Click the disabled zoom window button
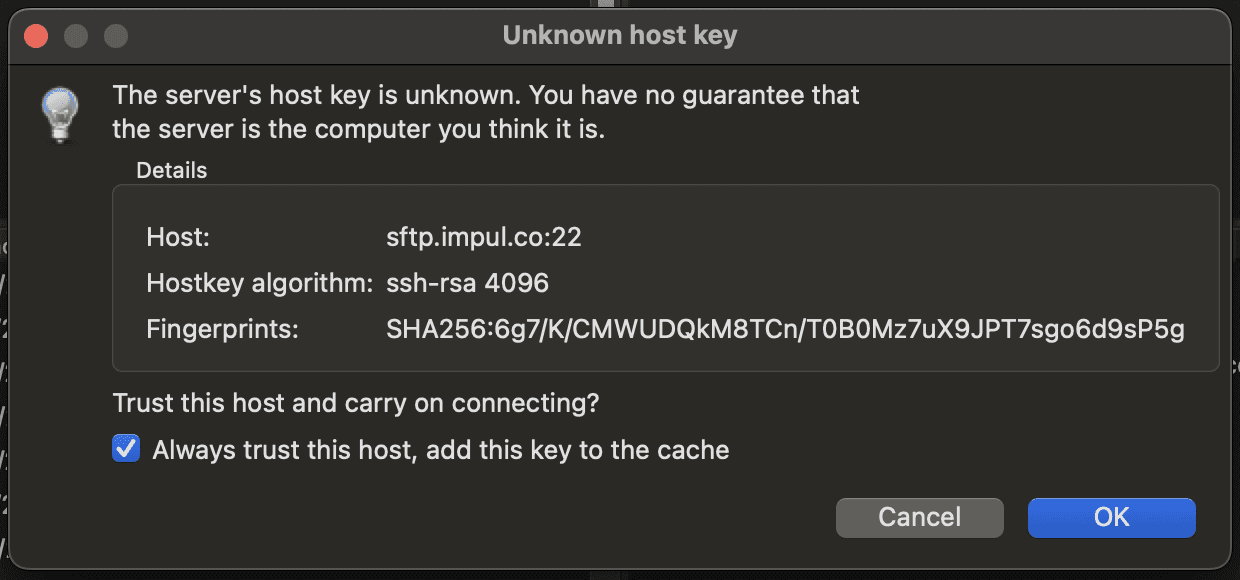 pos(116,37)
